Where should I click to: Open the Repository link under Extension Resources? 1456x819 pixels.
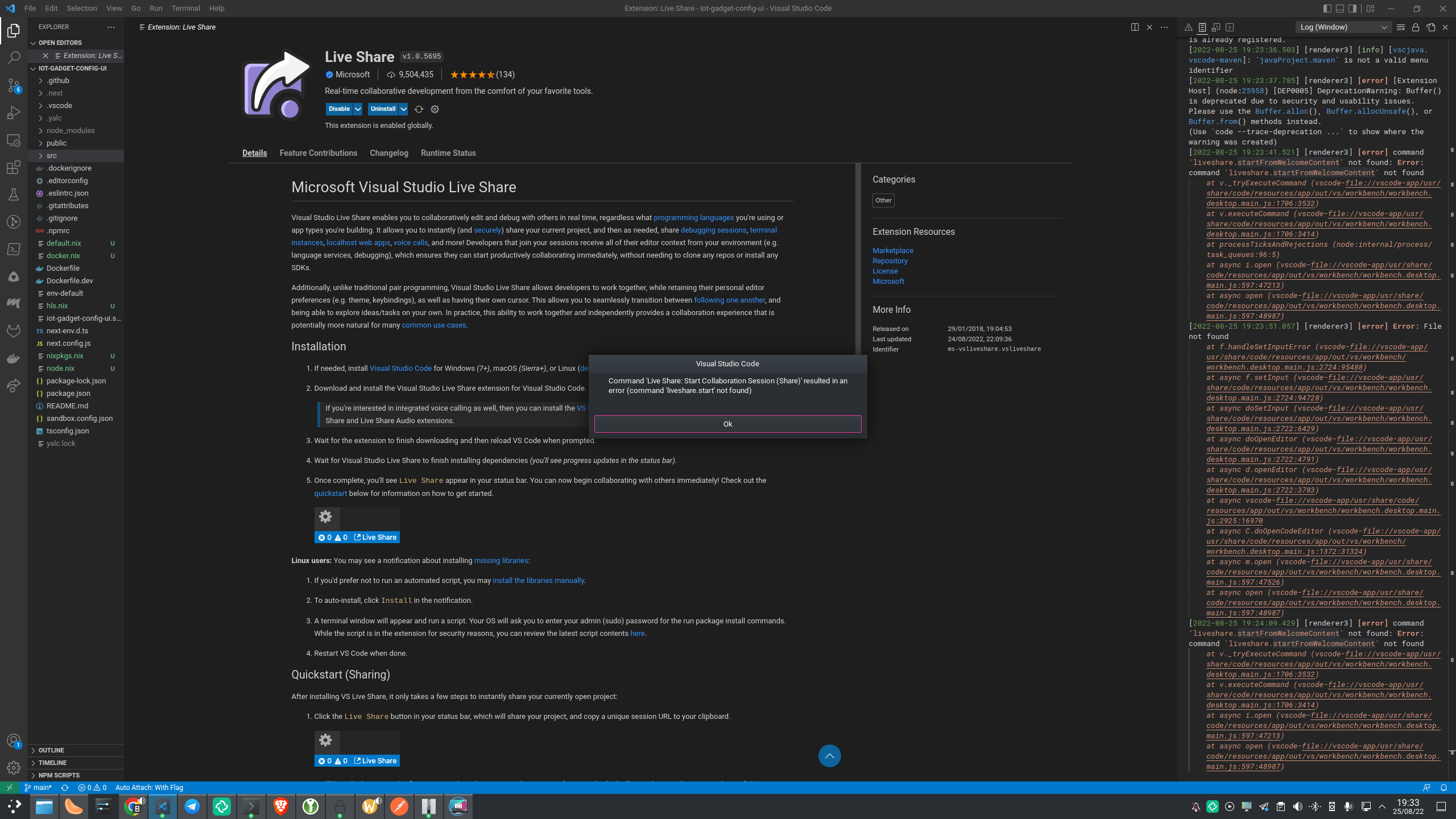pyautogui.click(x=890, y=260)
